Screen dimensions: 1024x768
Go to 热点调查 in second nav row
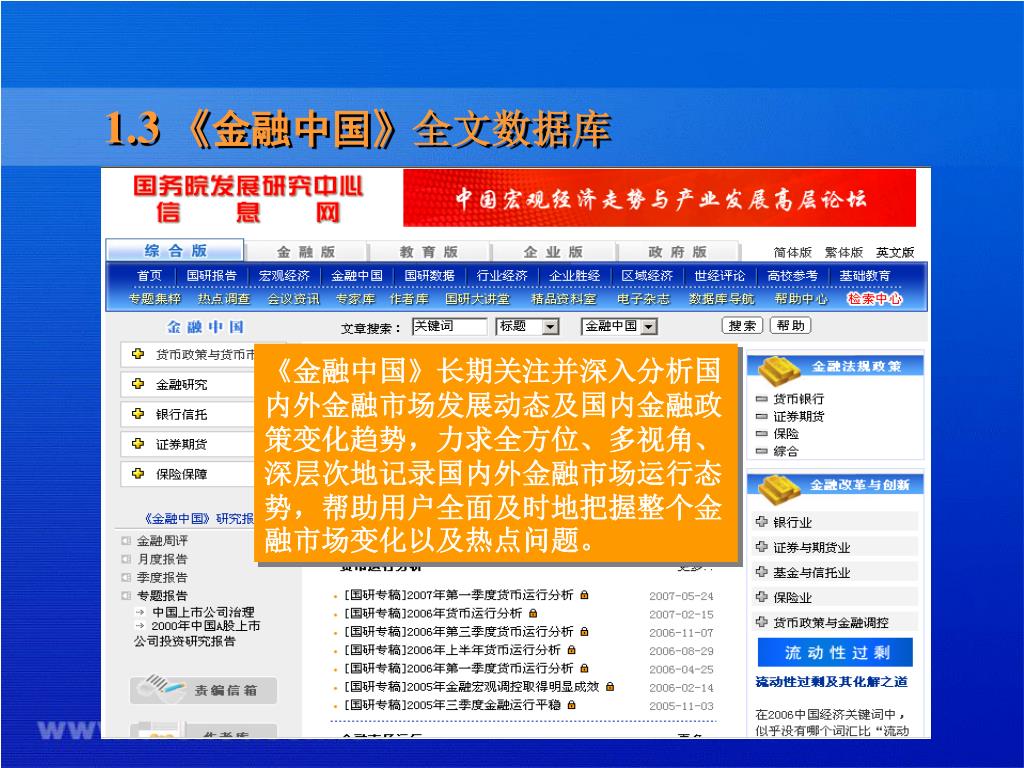tap(224, 298)
